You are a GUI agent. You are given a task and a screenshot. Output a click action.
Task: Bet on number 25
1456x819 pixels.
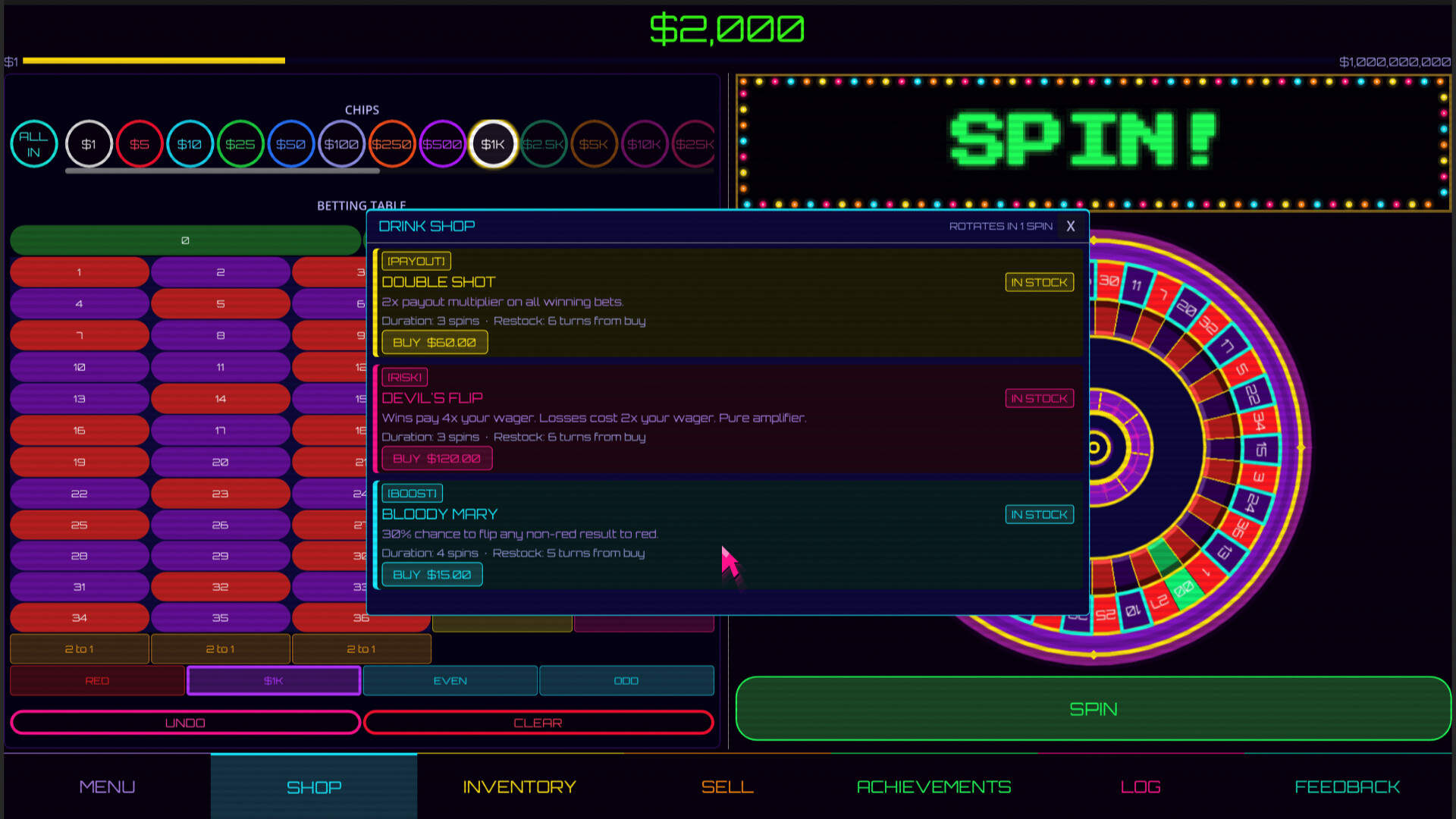80,525
